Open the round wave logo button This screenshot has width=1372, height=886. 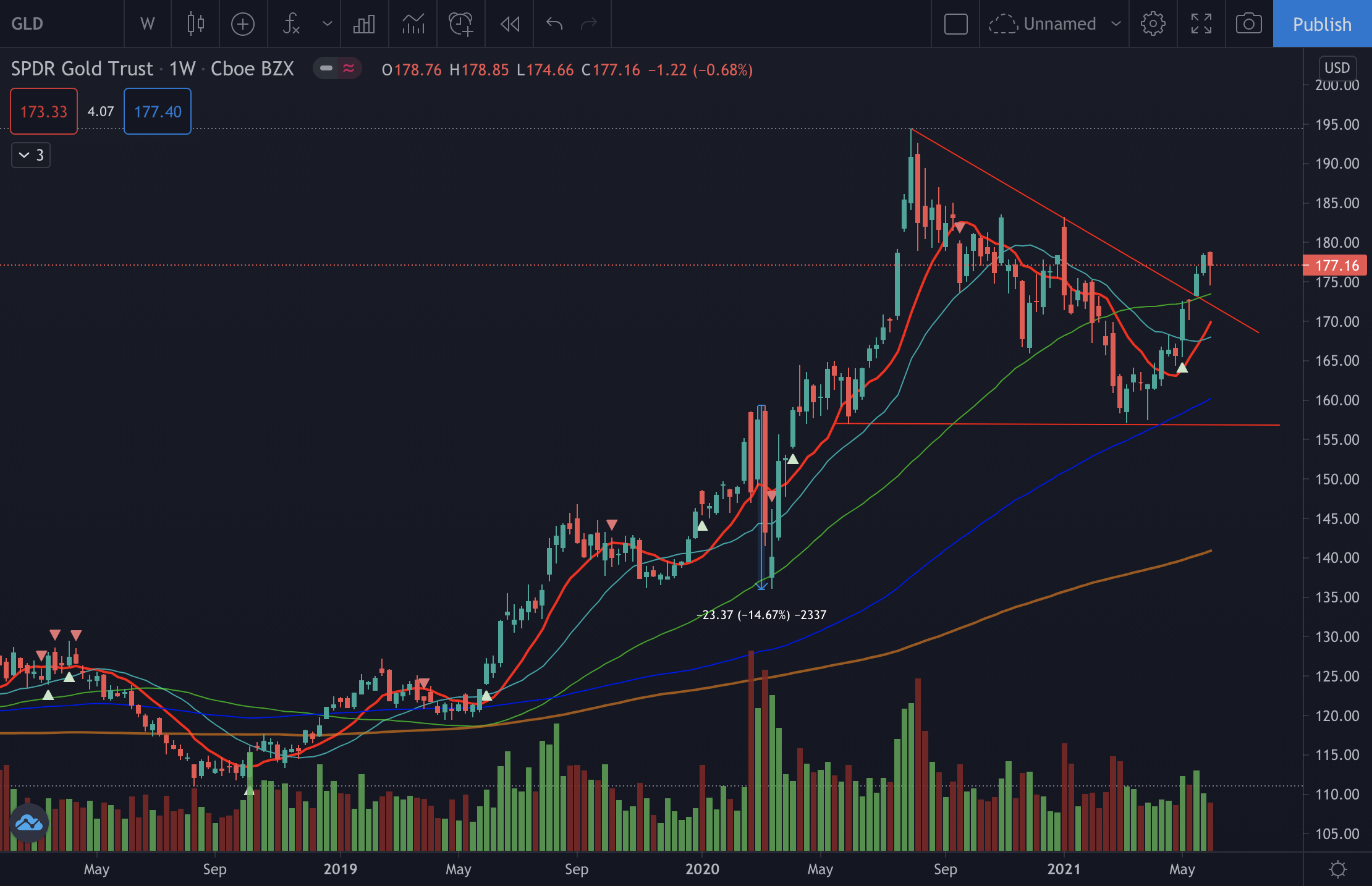(x=28, y=823)
